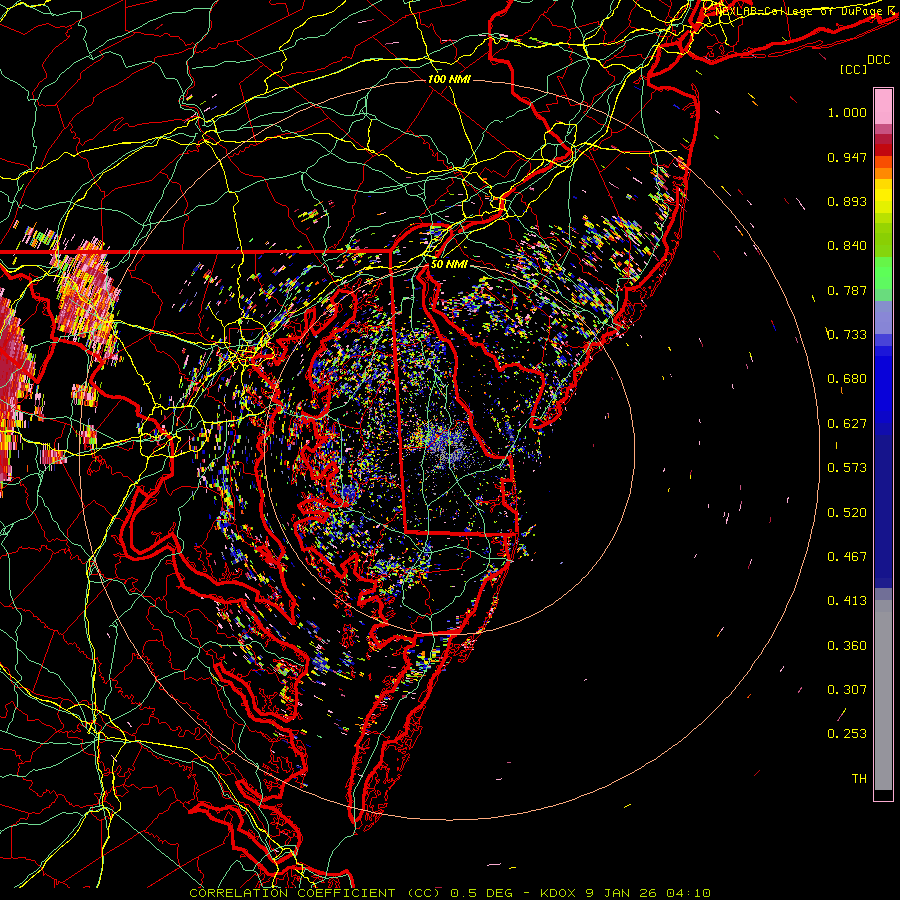The image size is (900, 900).
Task: Click the 50 NMI range ring label
Action: [x=449, y=264]
